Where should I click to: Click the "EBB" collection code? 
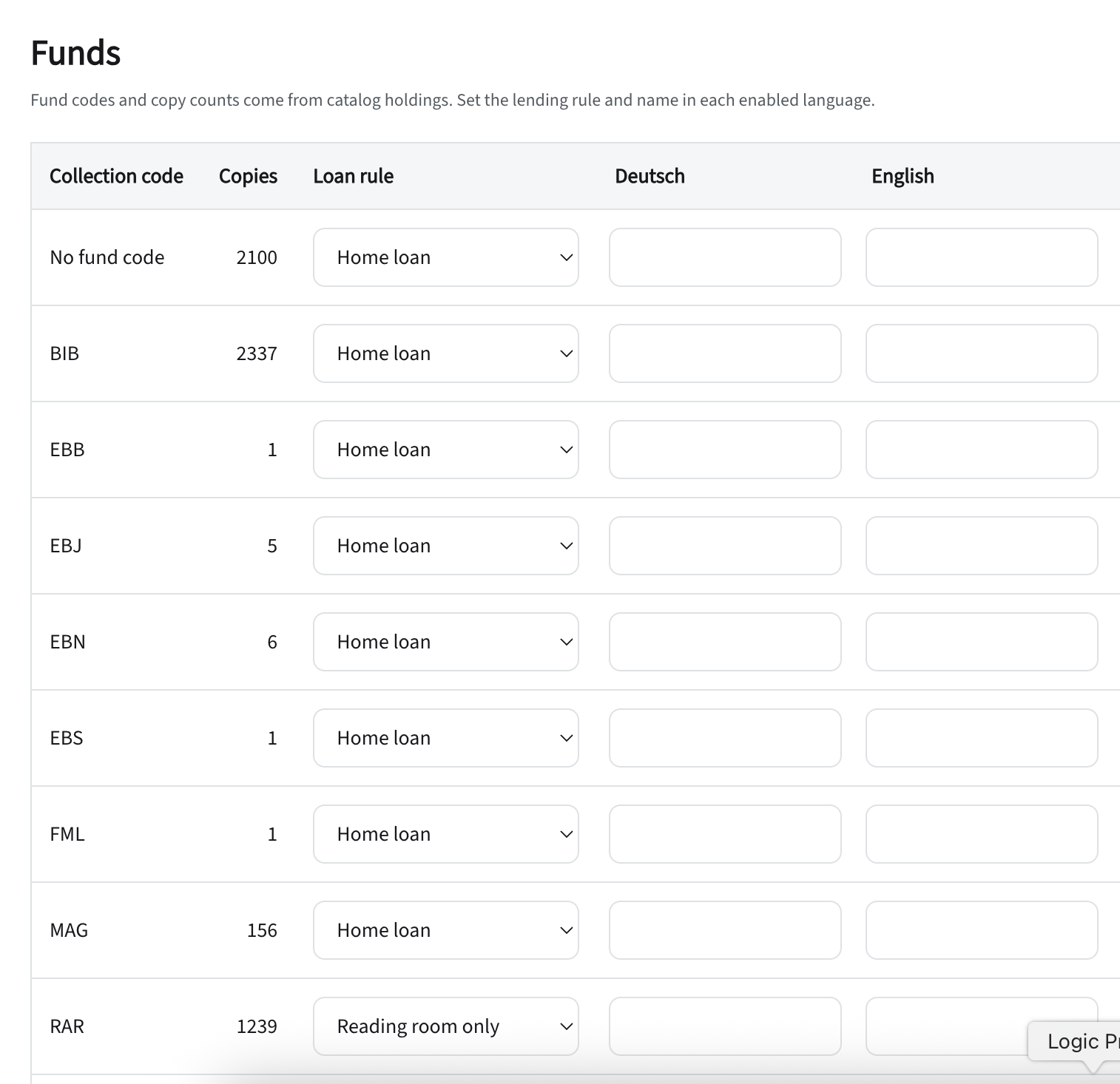point(67,450)
